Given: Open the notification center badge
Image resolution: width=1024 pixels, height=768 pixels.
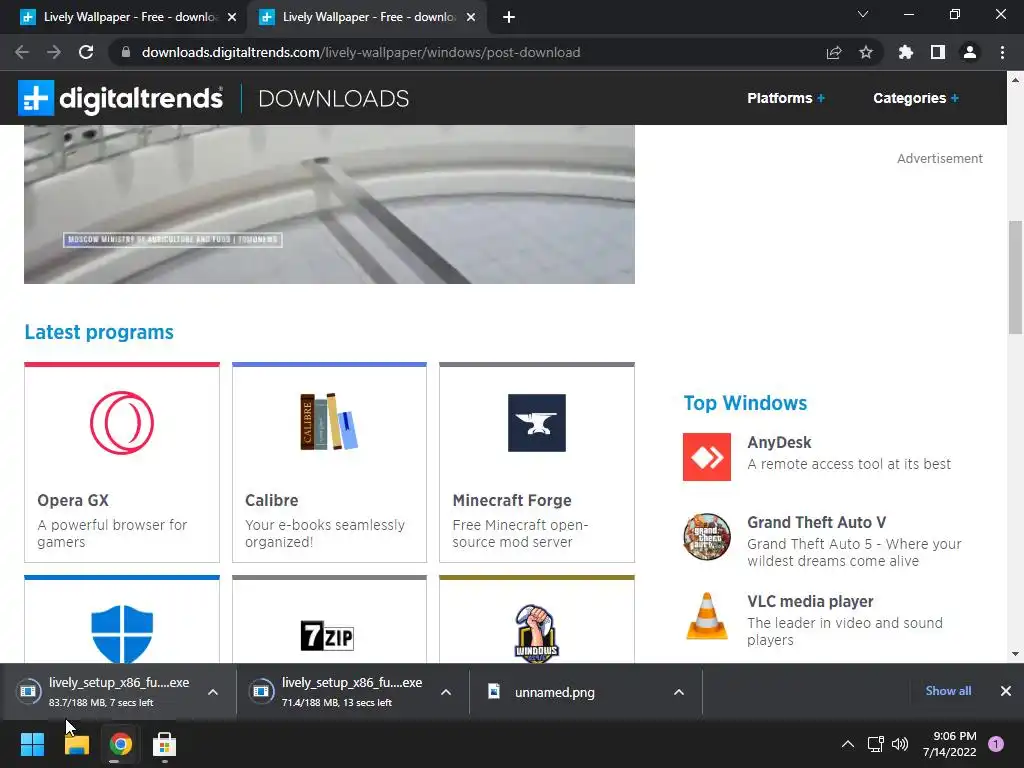Looking at the screenshot, I should coord(995,744).
